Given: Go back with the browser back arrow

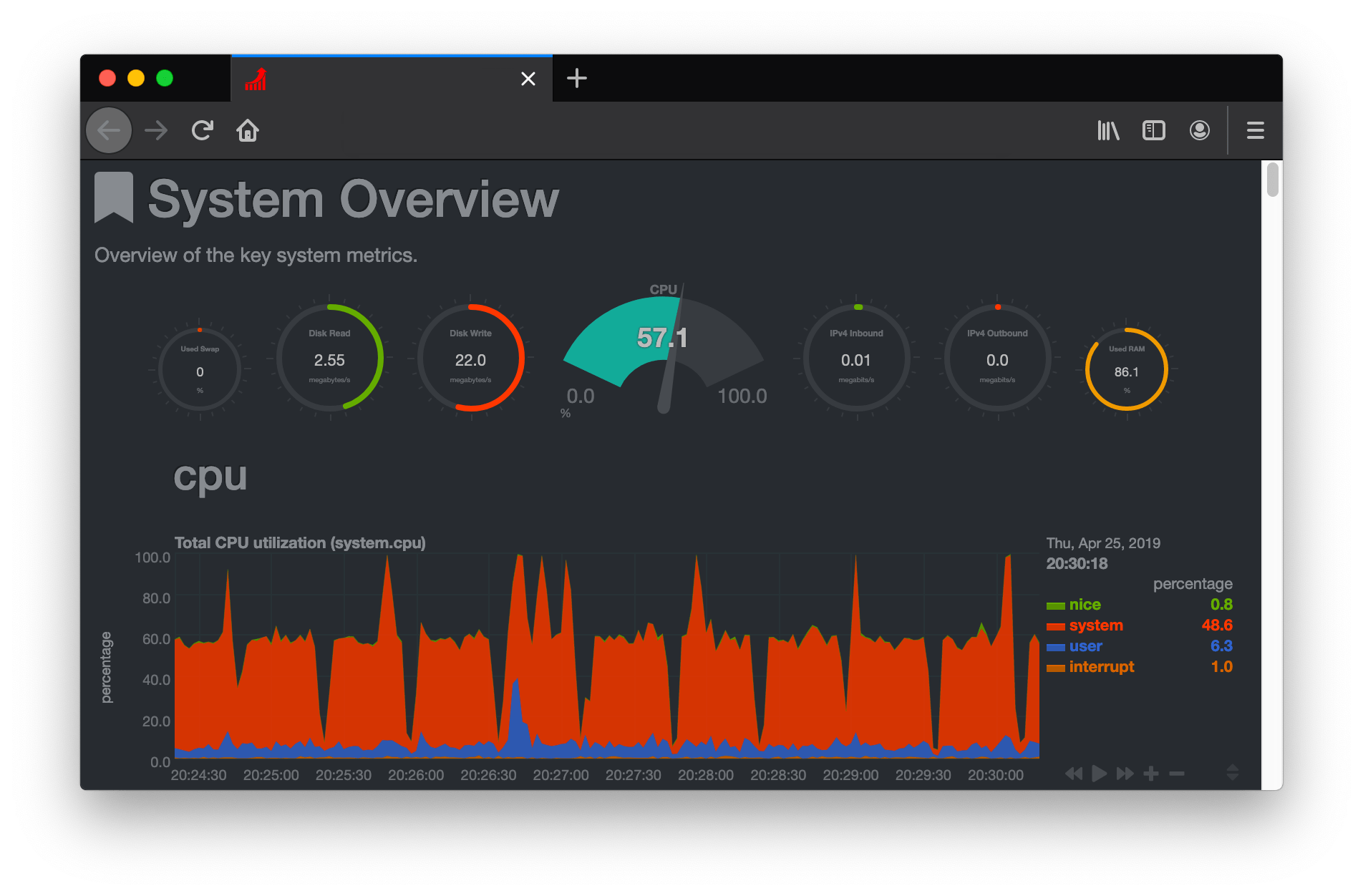Looking at the screenshot, I should (x=109, y=130).
